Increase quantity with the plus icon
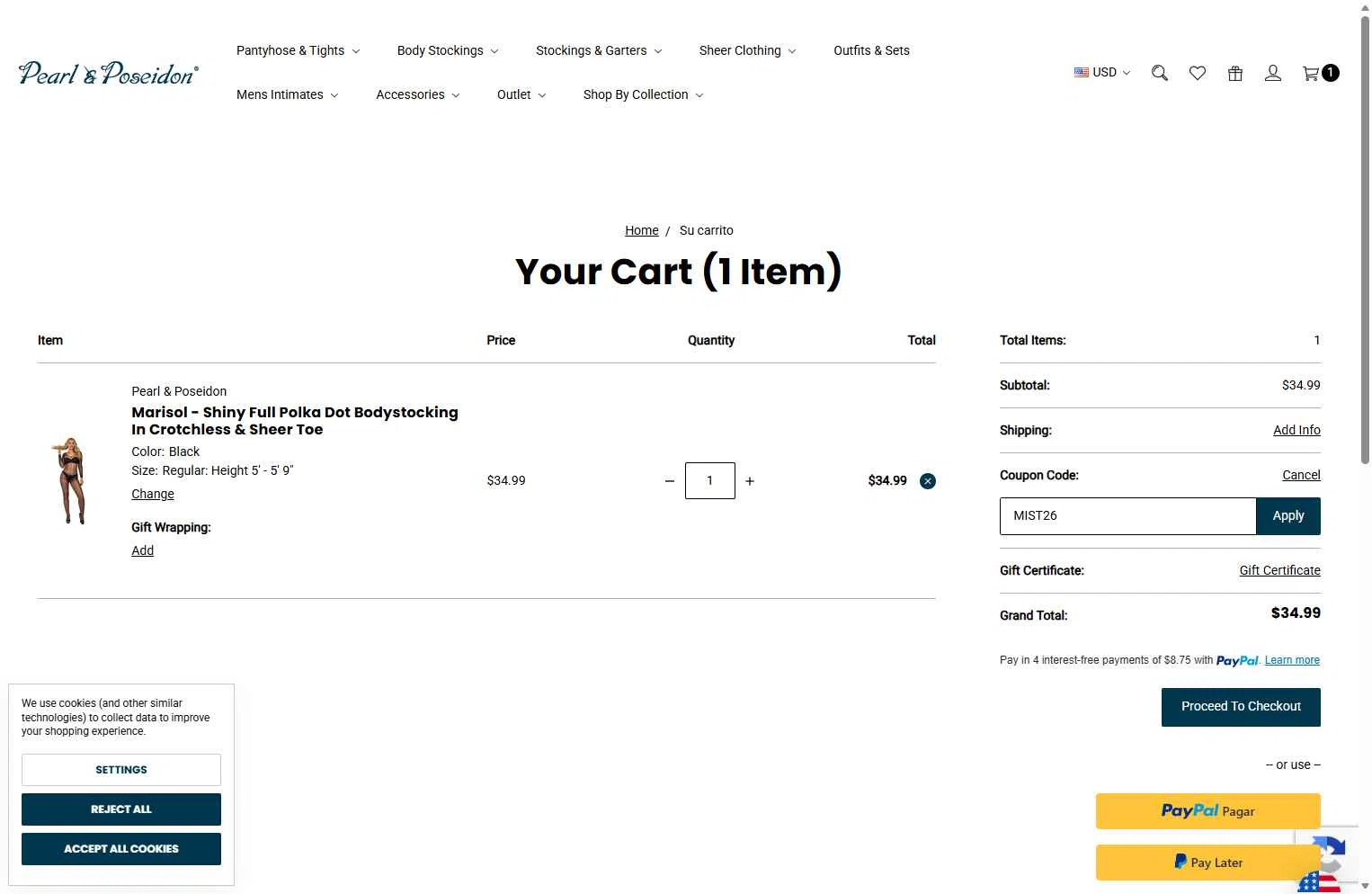 (750, 481)
